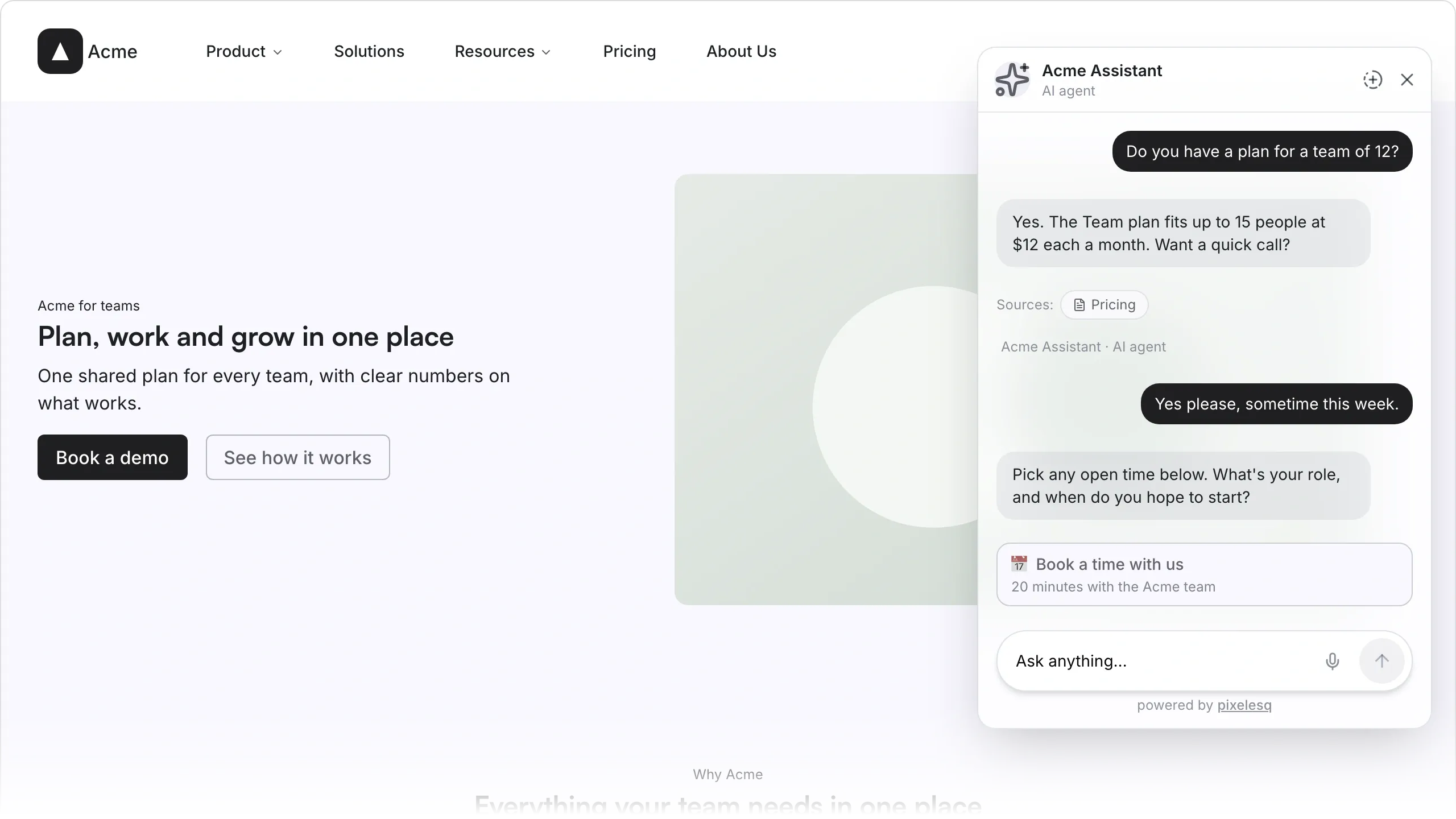Expand the Product dropdown chevron
This screenshot has width=1456, height=819.
coord(278,52)
